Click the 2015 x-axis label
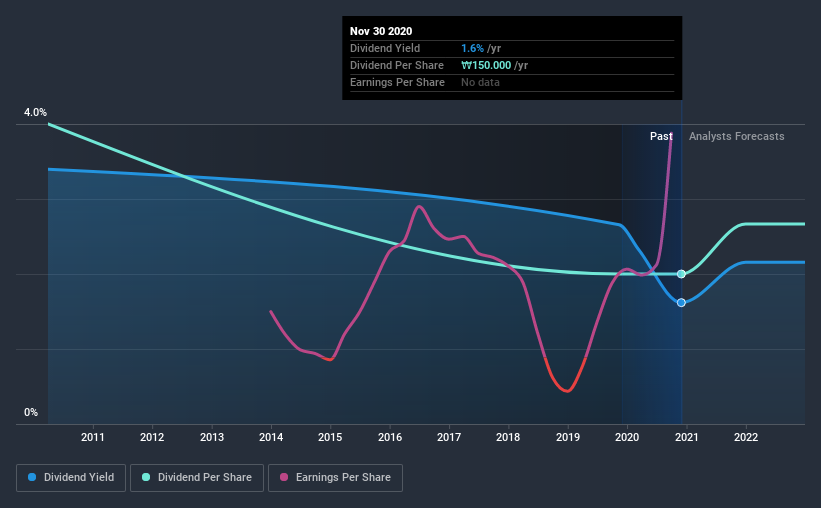Screen dimensions: 821x508 point(330,437)
